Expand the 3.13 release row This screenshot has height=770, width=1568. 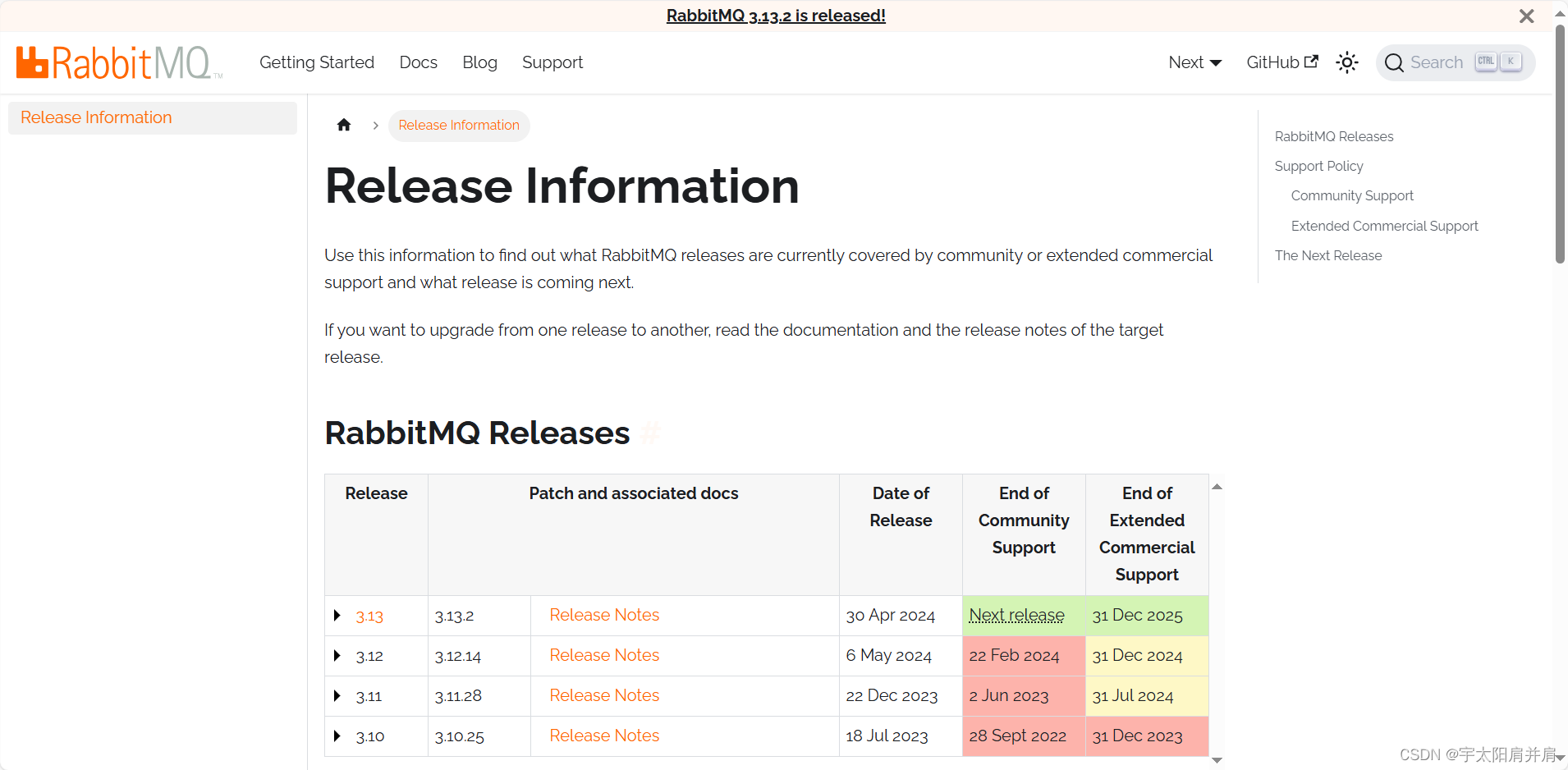coord(337,615)
